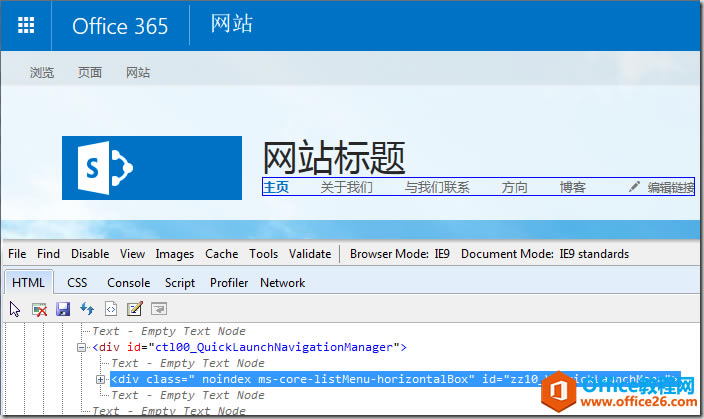Image resolution: width=704 pixels, height=419 pixels.
Task: Open Browser Mode: IE9 menu
Action: click(x=400, y=254)
